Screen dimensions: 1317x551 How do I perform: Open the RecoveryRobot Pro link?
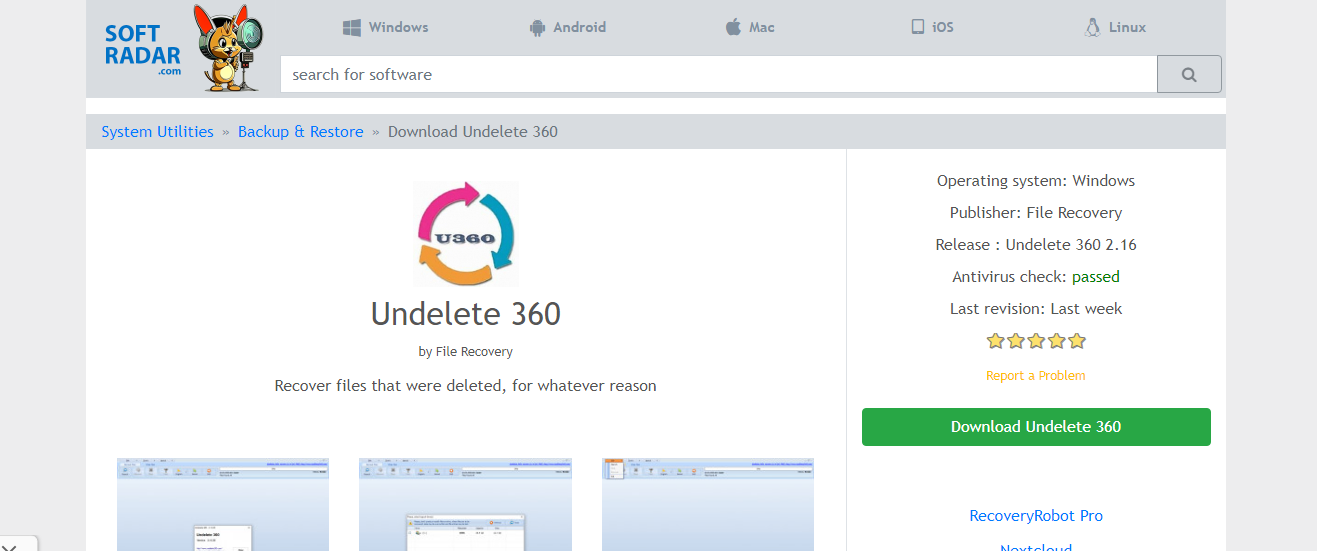tap(1036, 516)
